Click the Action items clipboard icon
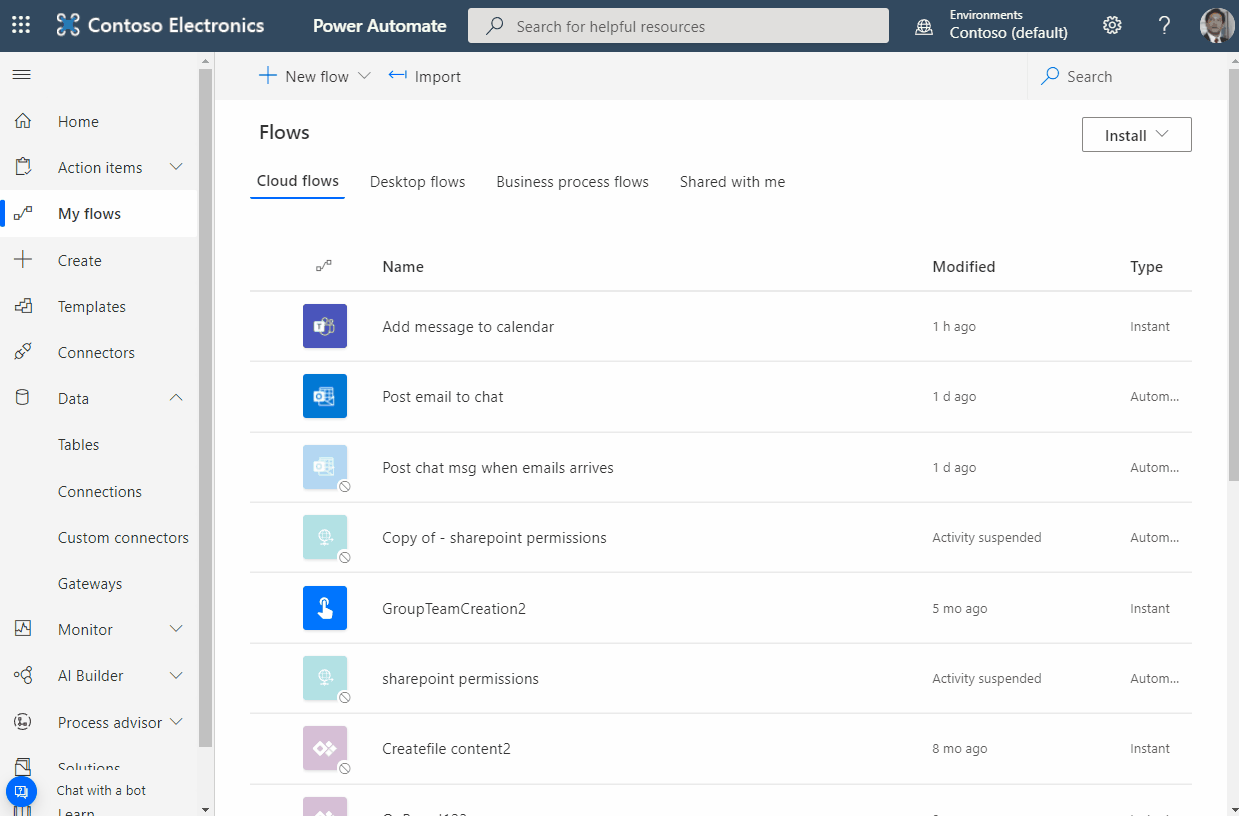 (x=23, y=167)
